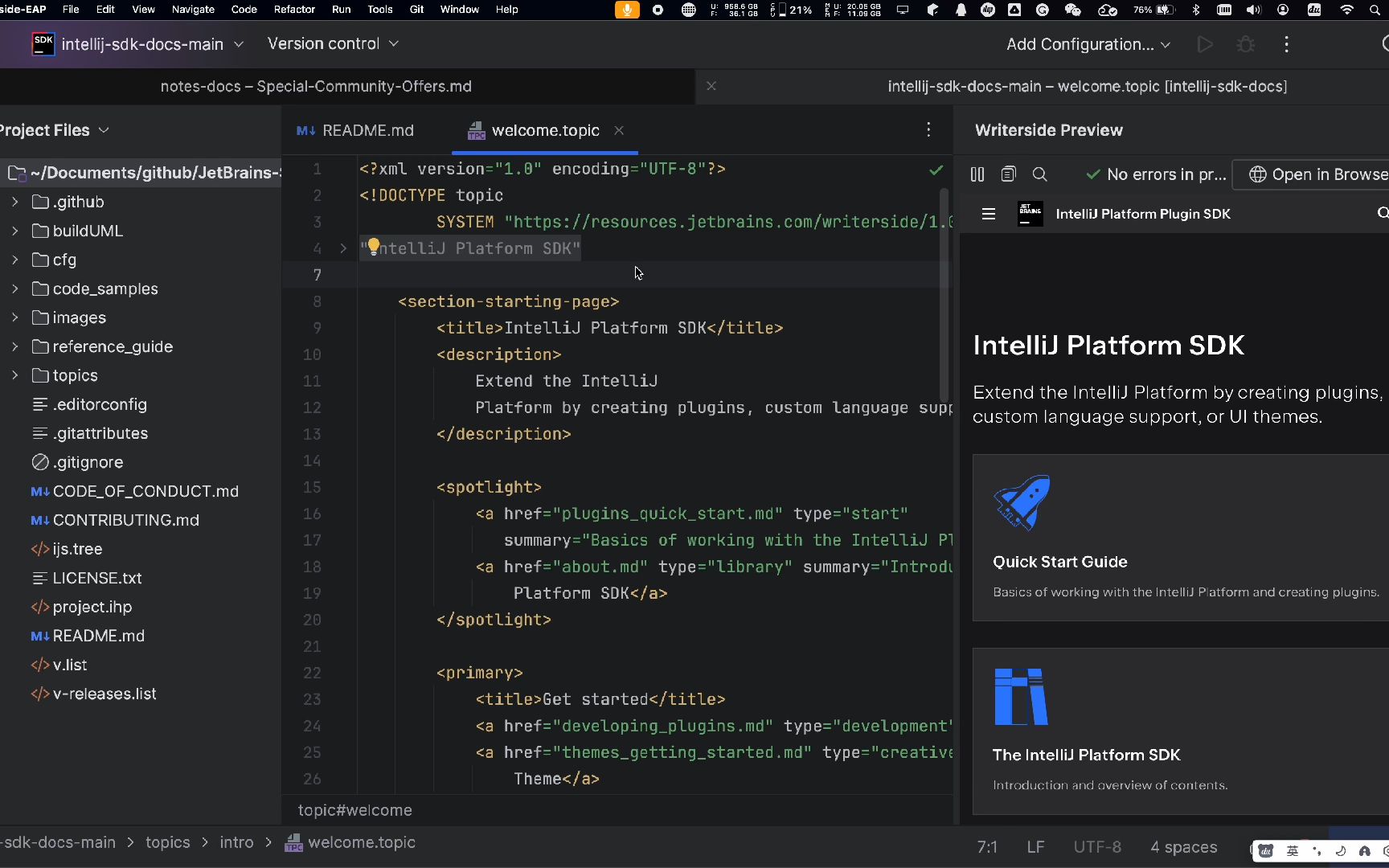Viewport: 1389px width, 868px height.
Task: Open editor tabs more-options menu
Action: 928,129
